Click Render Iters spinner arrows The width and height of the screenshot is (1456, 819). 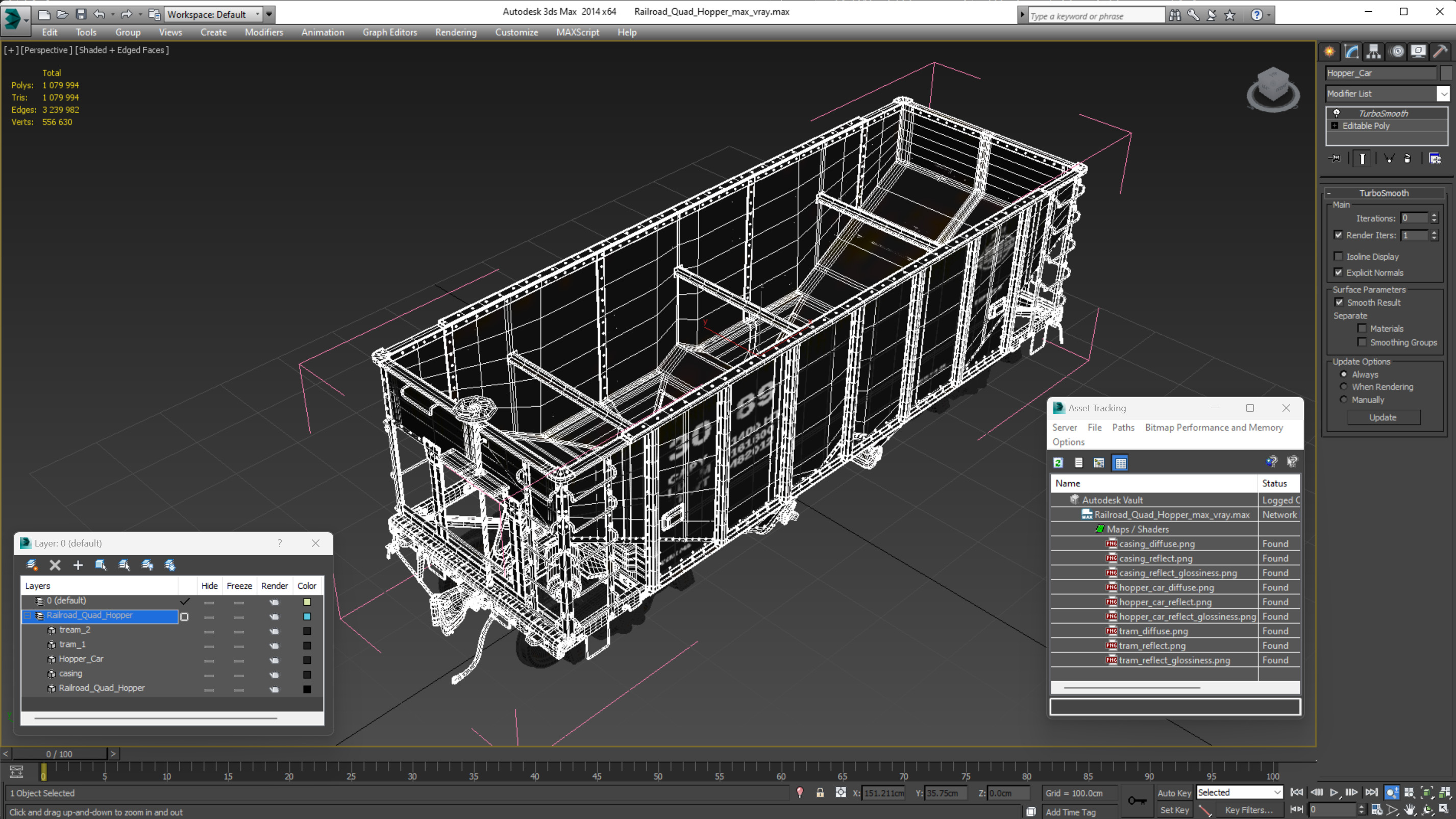1434,235
